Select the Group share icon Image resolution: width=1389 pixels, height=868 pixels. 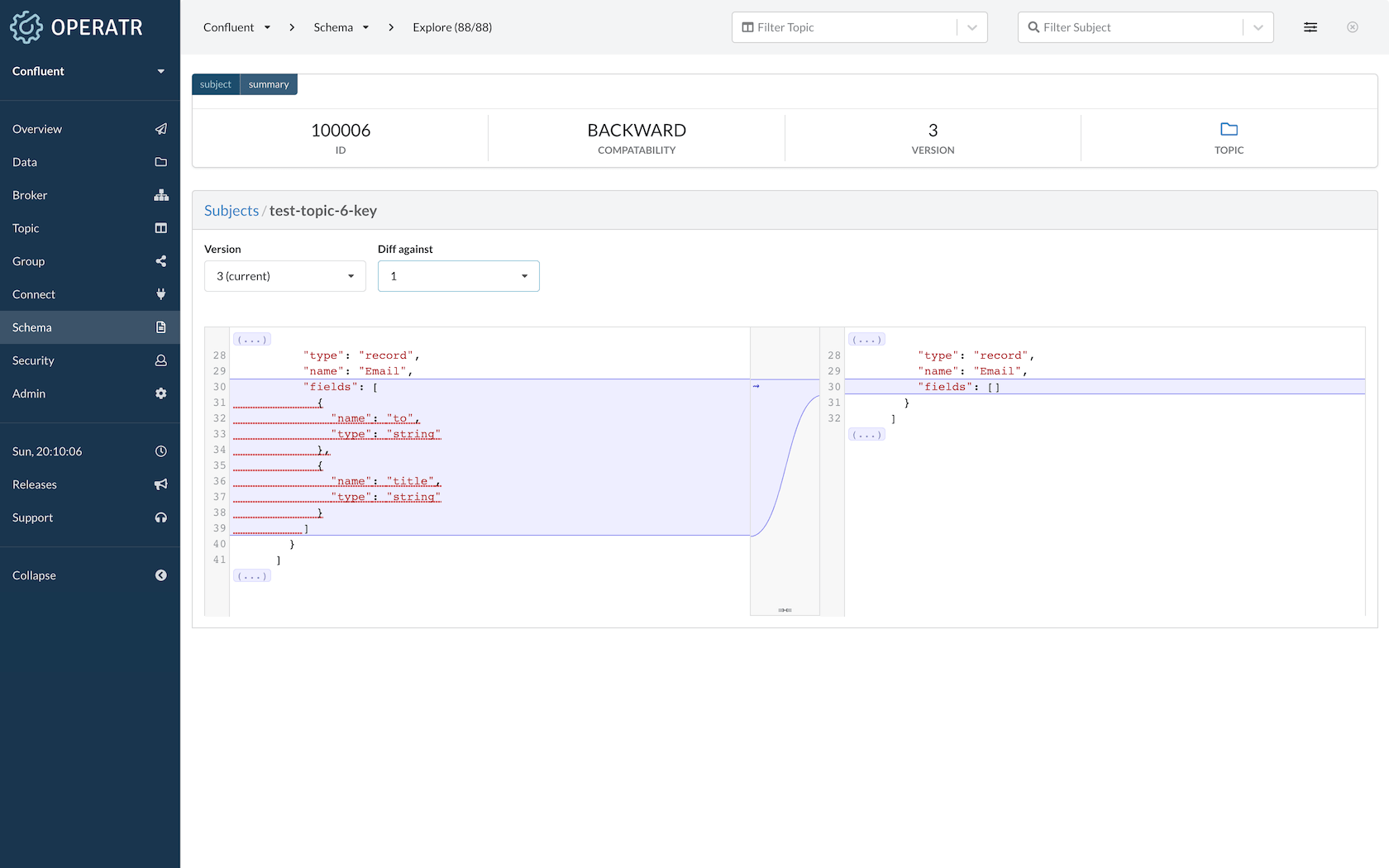(x=161, y=261)
